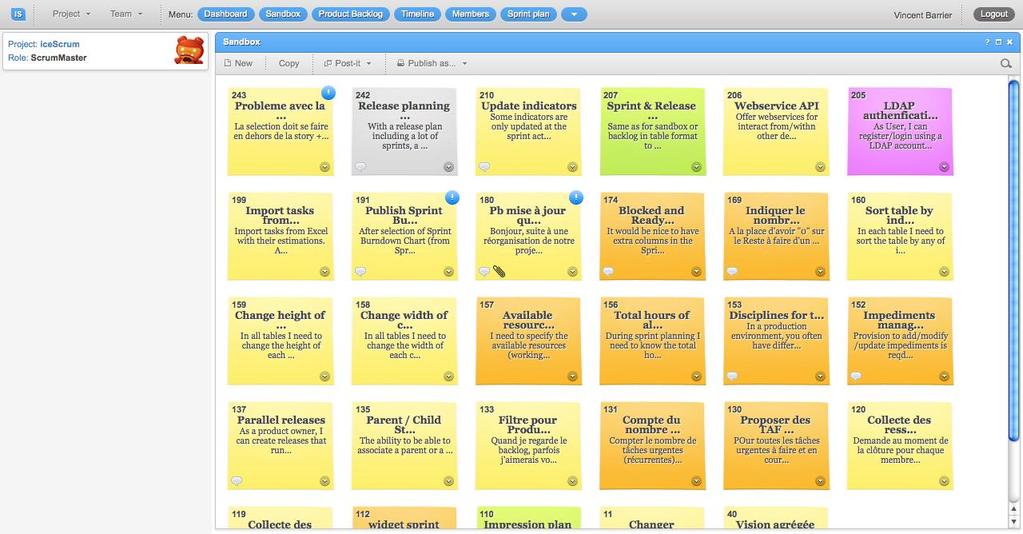
Task: Select the orange Blocked and Ready post-it
Action: 652,236
